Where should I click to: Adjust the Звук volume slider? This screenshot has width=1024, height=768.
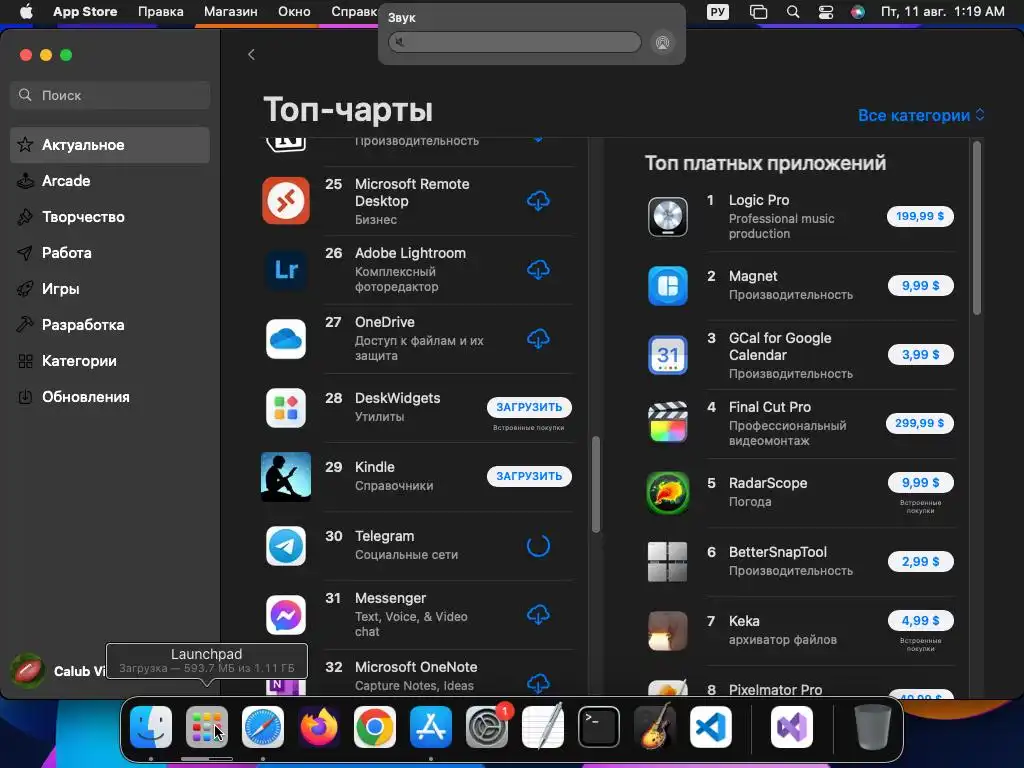[x=515, y=42]
